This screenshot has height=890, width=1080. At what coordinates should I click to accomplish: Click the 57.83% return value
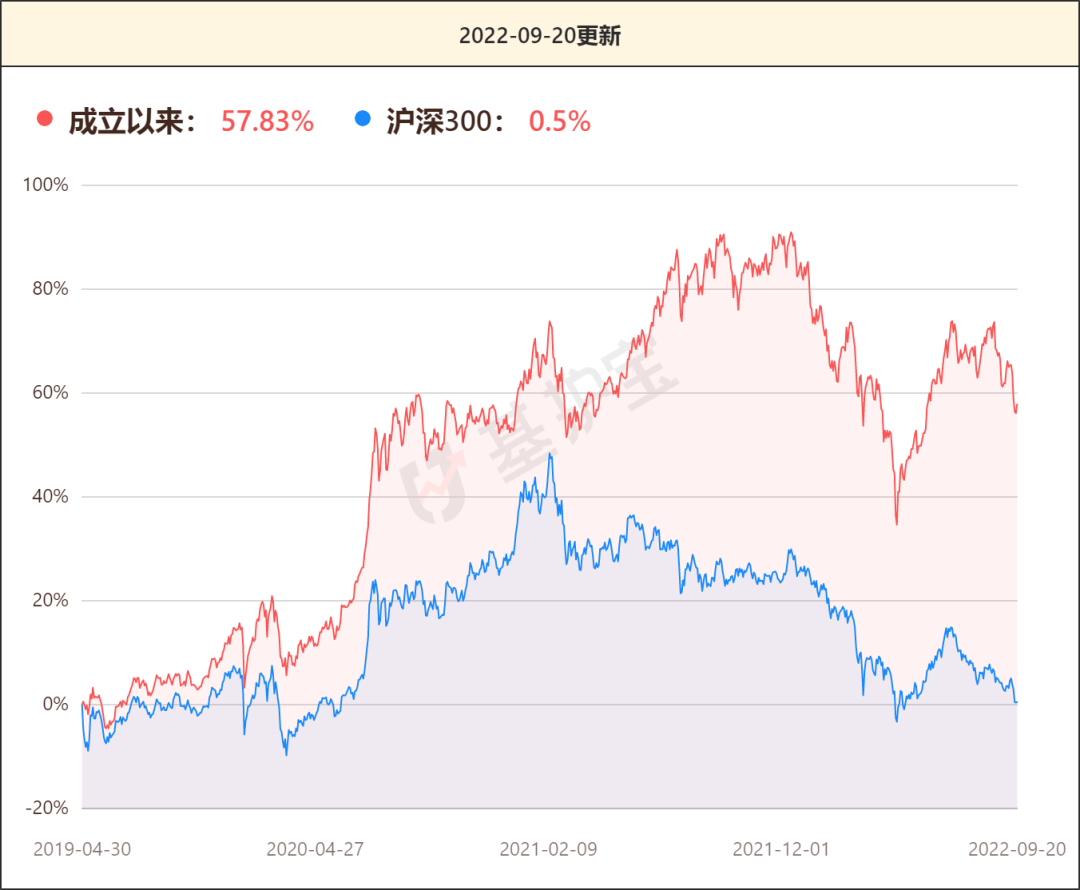267,121
